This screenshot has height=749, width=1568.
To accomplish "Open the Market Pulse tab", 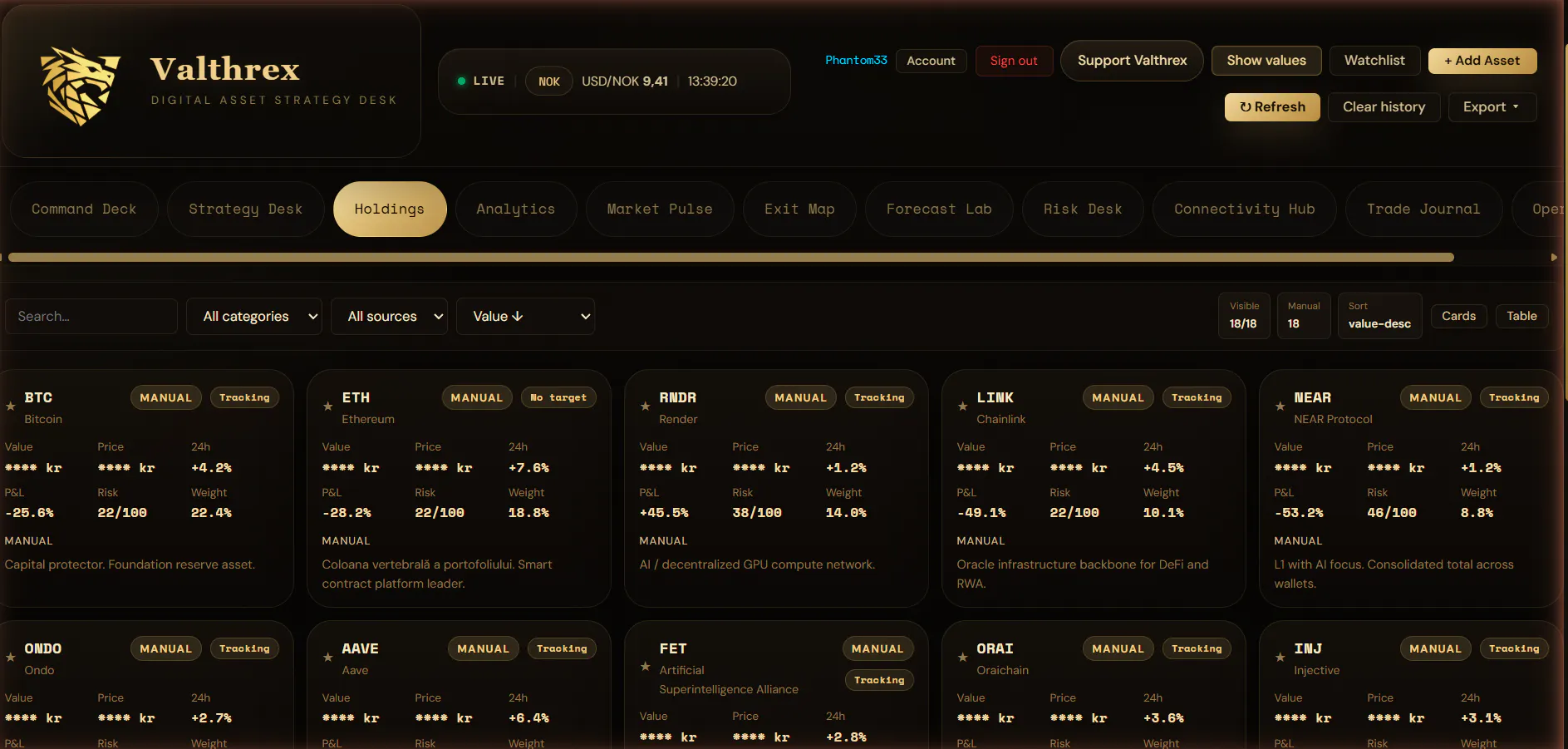I will tap(660, 209).
